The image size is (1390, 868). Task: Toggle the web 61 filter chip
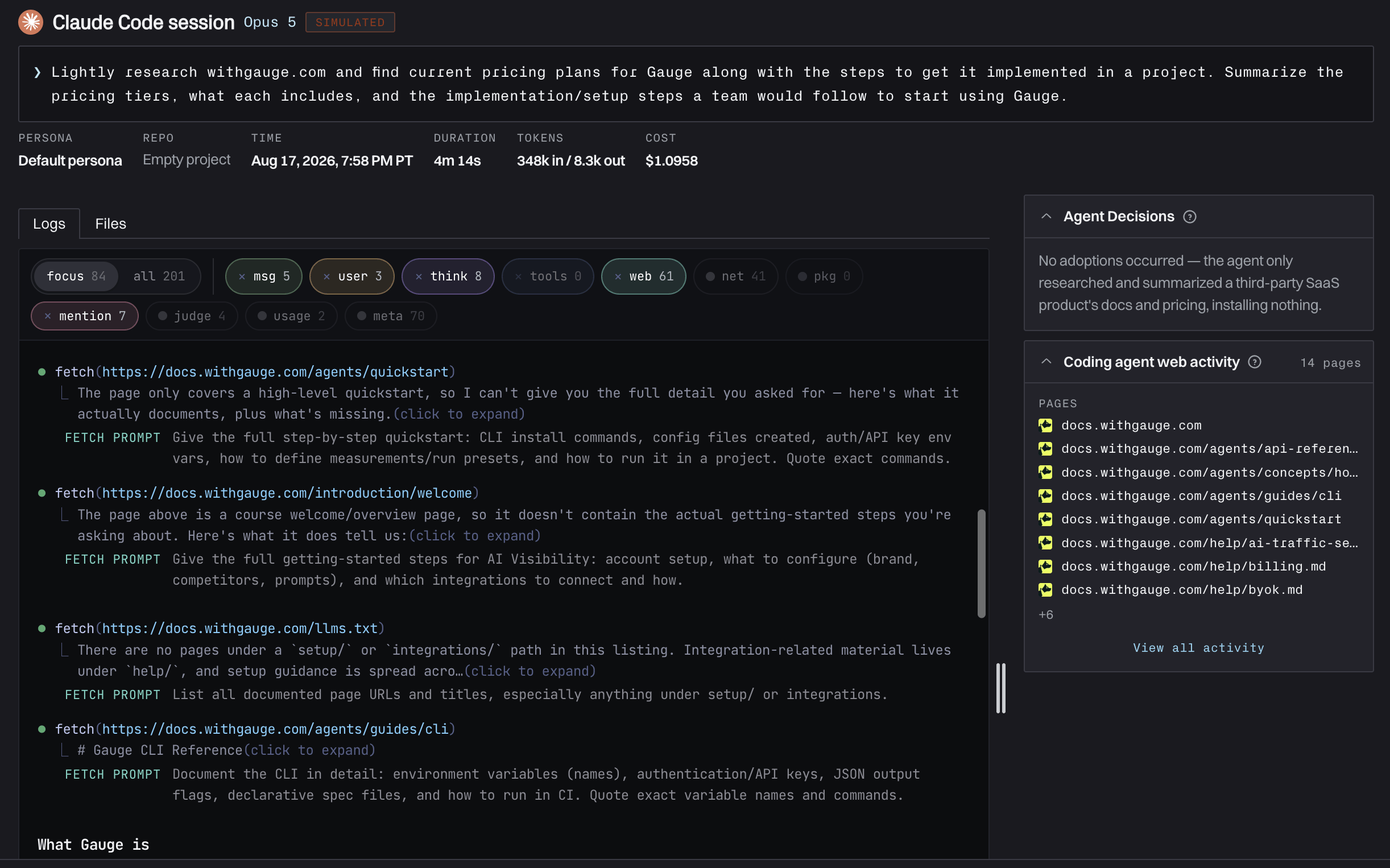pos(643,276)
